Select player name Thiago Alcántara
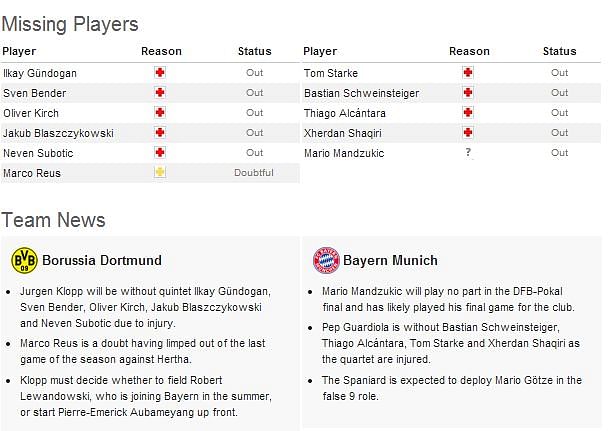The height and width of the screenshot is (431, 608). pos(345,113)
